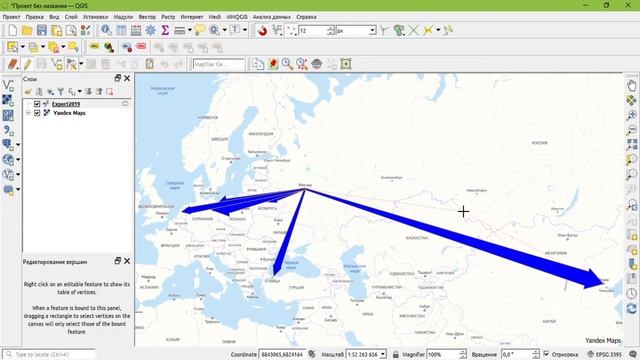Toggle mouse coordinate display icon in status bar
Viewport: 640px width, 360px height.
pos(311,354)
